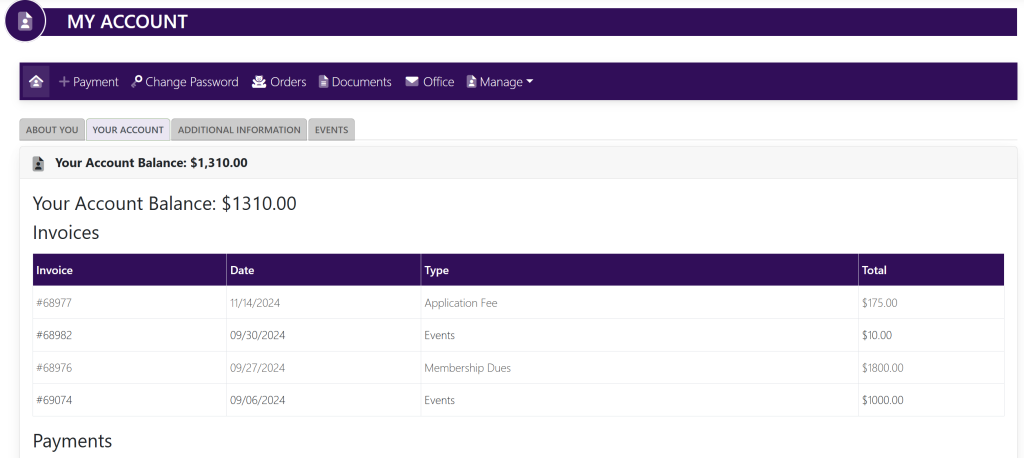
Task: Switch to the About You tab
Action: coord(52,130)
